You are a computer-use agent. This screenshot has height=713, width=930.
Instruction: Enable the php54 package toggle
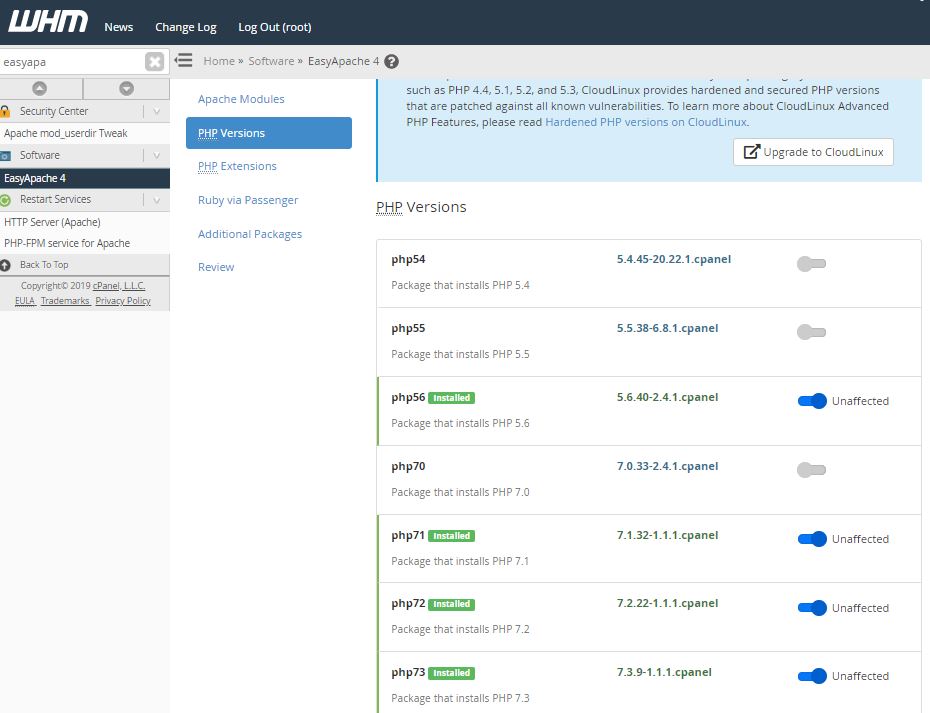pos(811,264)
